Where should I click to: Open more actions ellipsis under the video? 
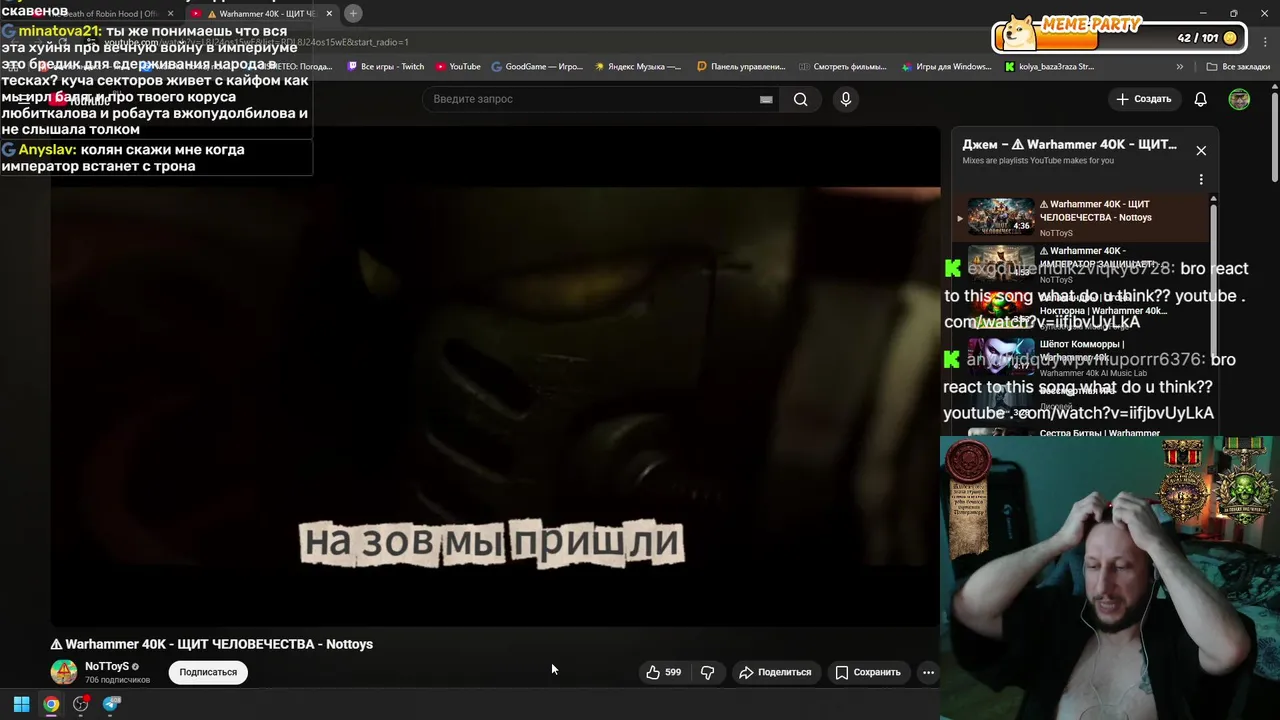click(x=928, y=672)
